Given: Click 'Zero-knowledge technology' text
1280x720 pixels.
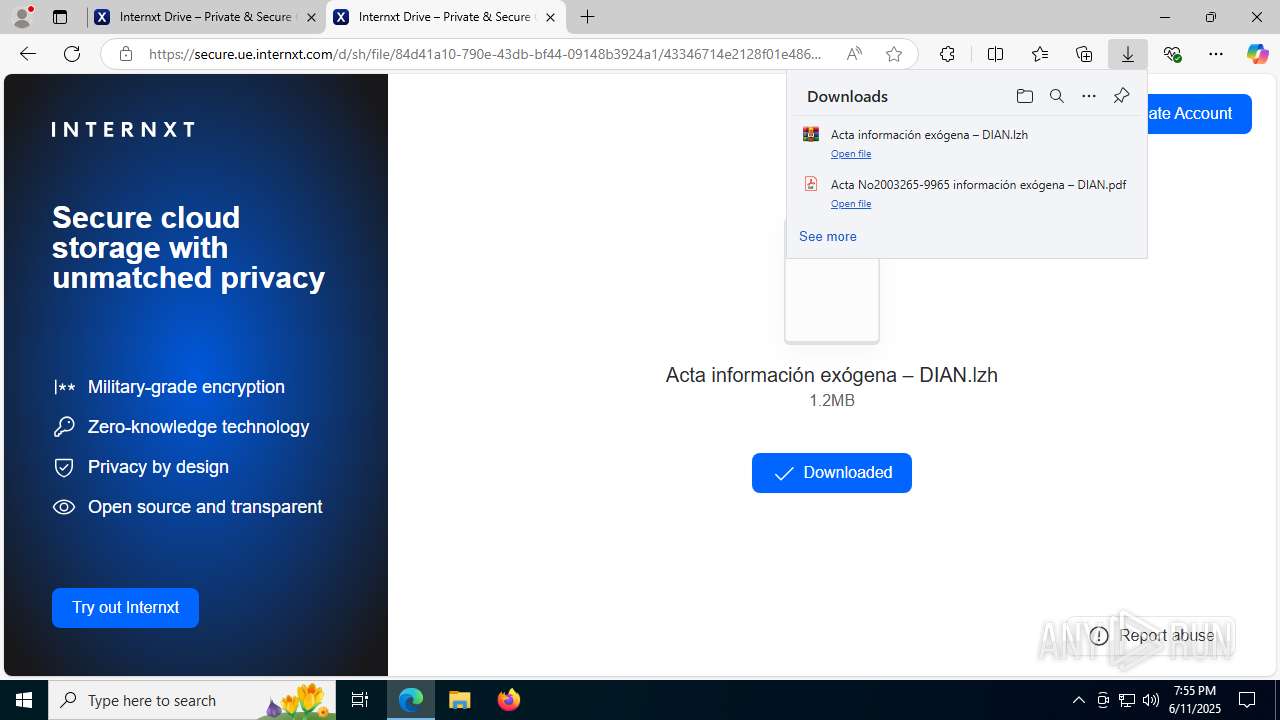Looking at the screenshot, I should click(198, 427).
